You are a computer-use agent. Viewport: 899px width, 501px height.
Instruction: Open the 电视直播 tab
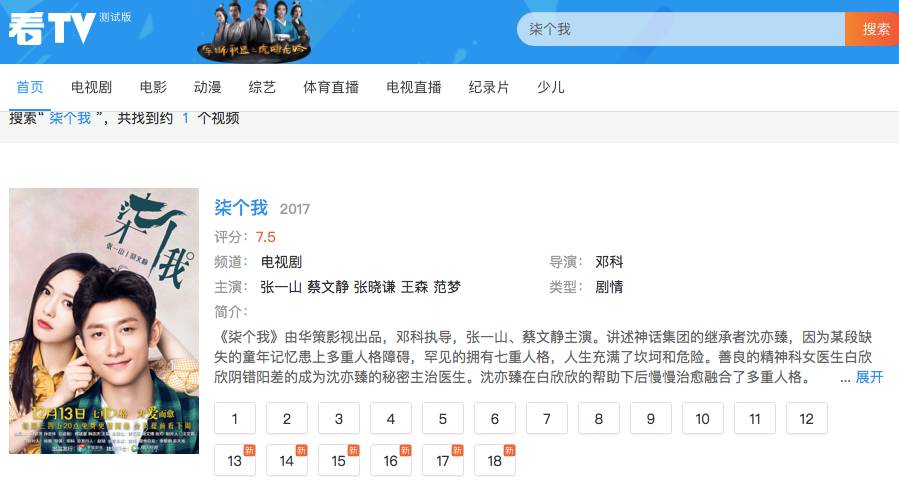(413, 87)
